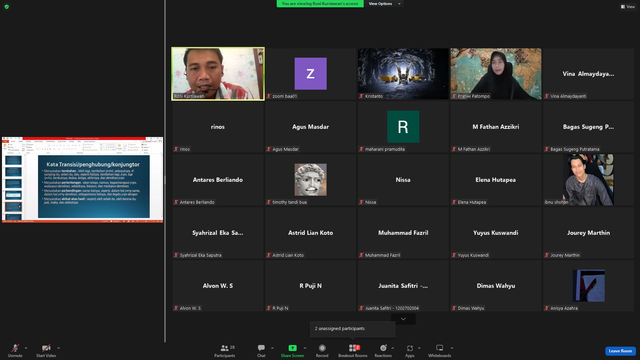640x360 pixels.
Task: Click the Astrid Lian Koto tile
Action: coord(311,233)
